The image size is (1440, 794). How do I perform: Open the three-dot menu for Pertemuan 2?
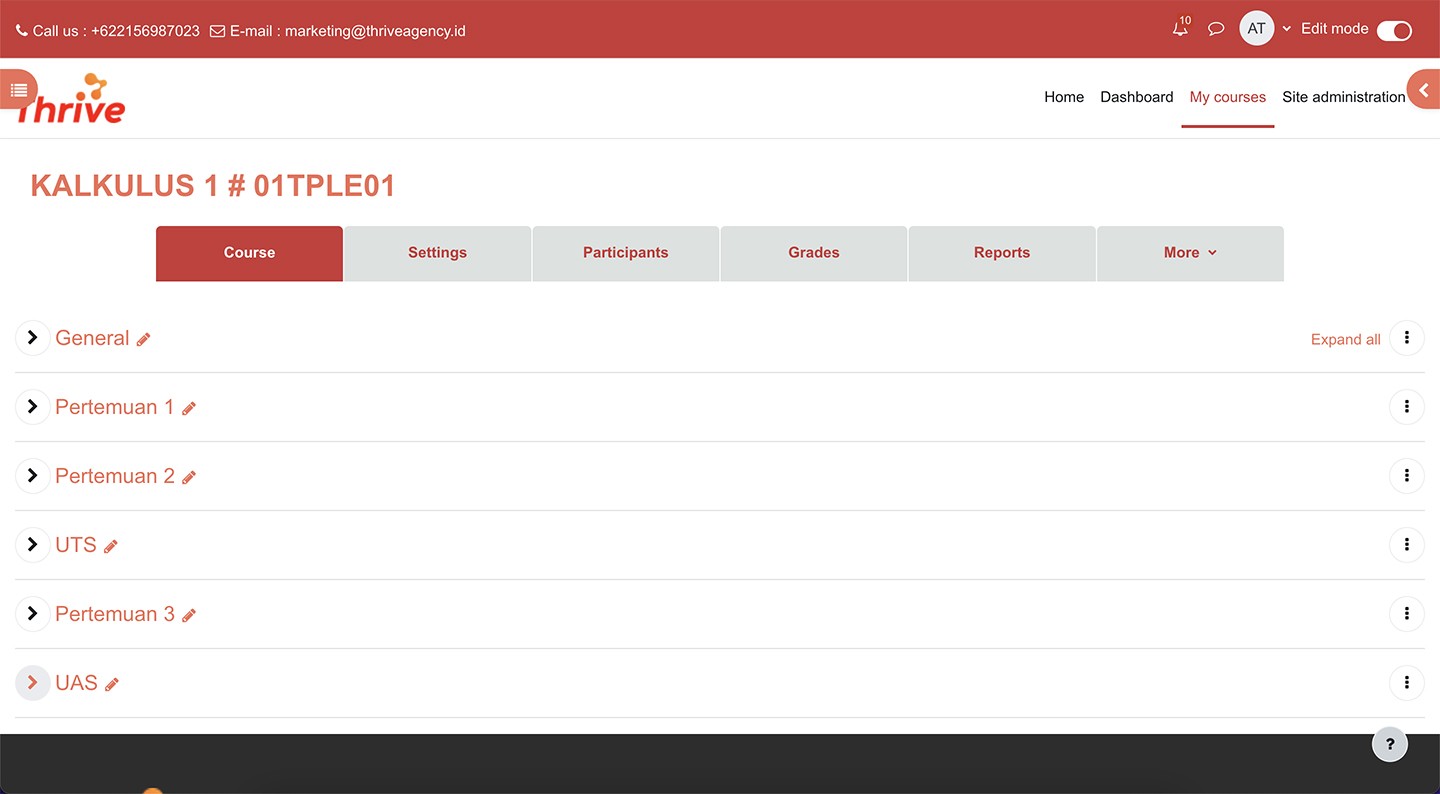(1406, 476)
